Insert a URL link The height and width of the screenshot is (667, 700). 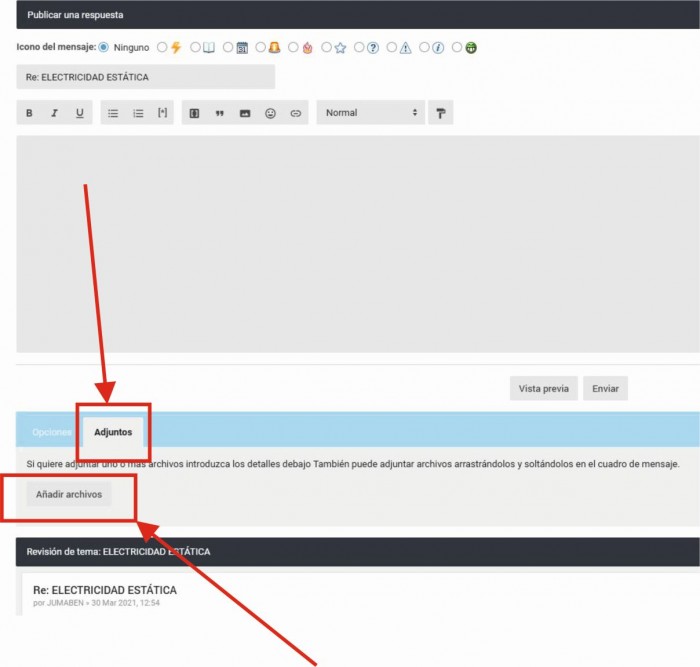click(295, 113)
